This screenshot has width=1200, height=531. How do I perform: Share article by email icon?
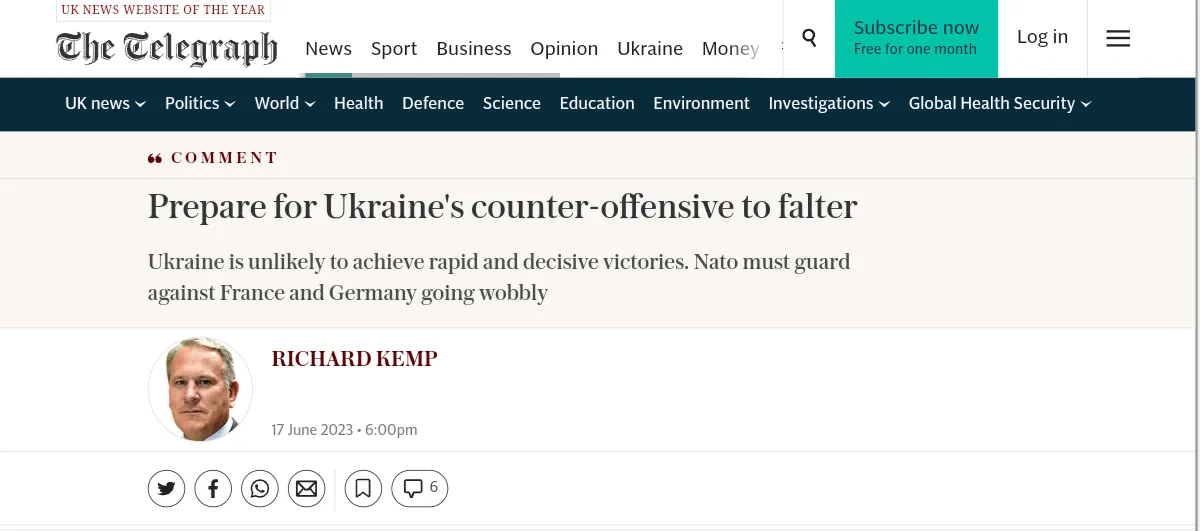click(306, 488)
